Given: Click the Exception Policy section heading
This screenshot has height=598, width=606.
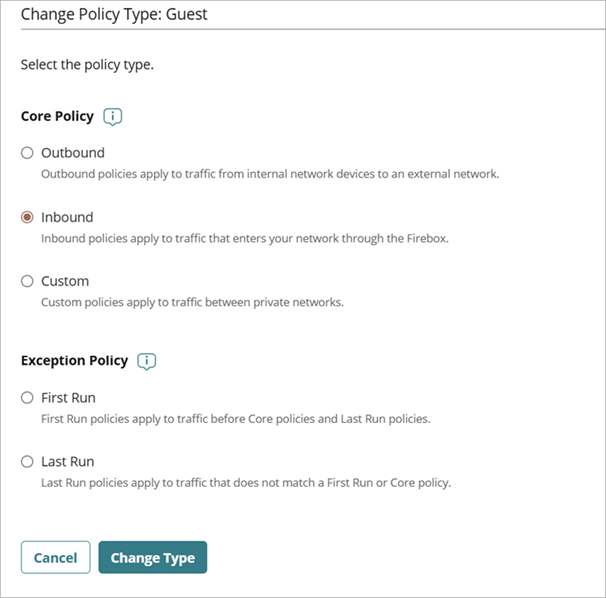Looking at the screenshot, I should [74, 361].
